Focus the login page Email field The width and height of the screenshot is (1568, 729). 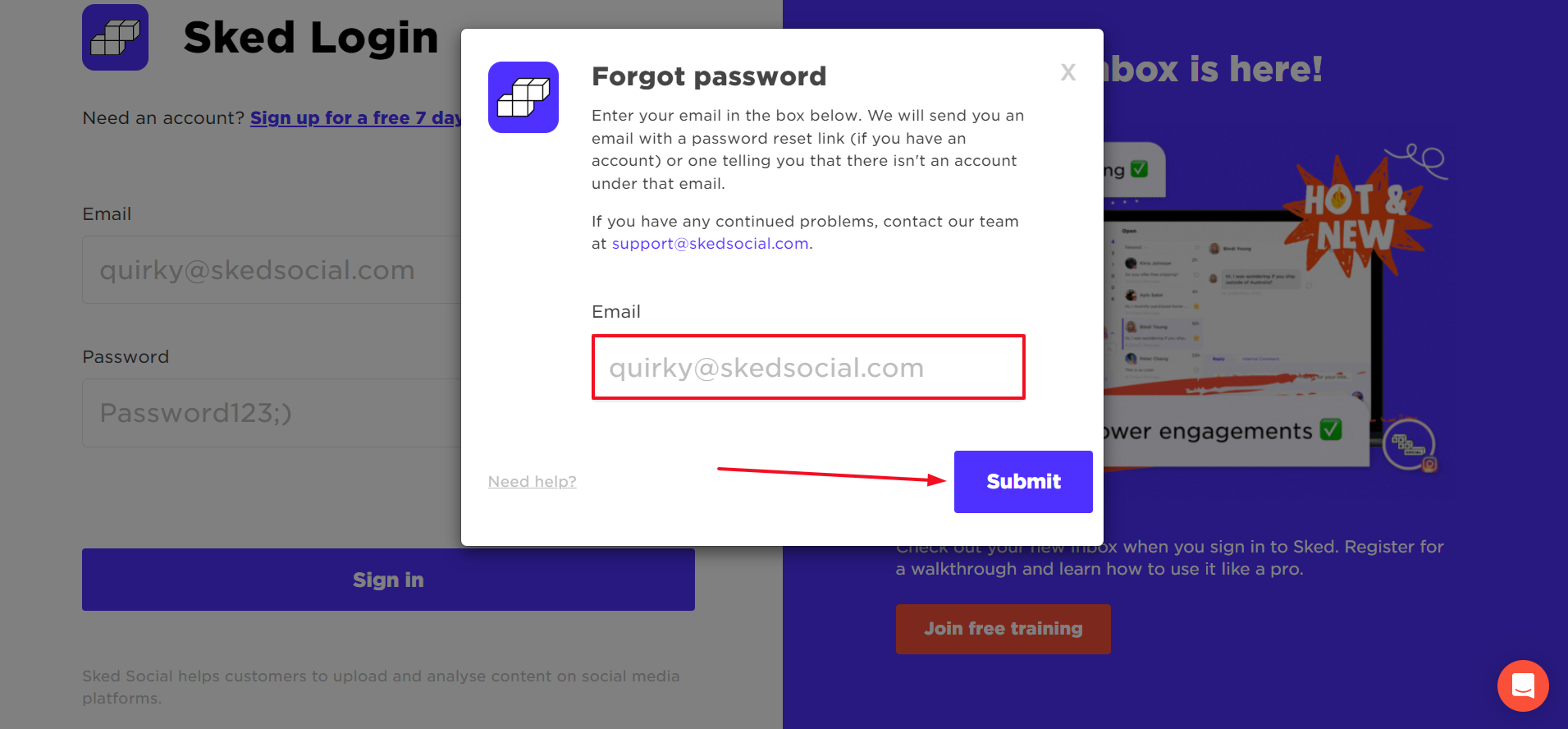pos(272,270)
